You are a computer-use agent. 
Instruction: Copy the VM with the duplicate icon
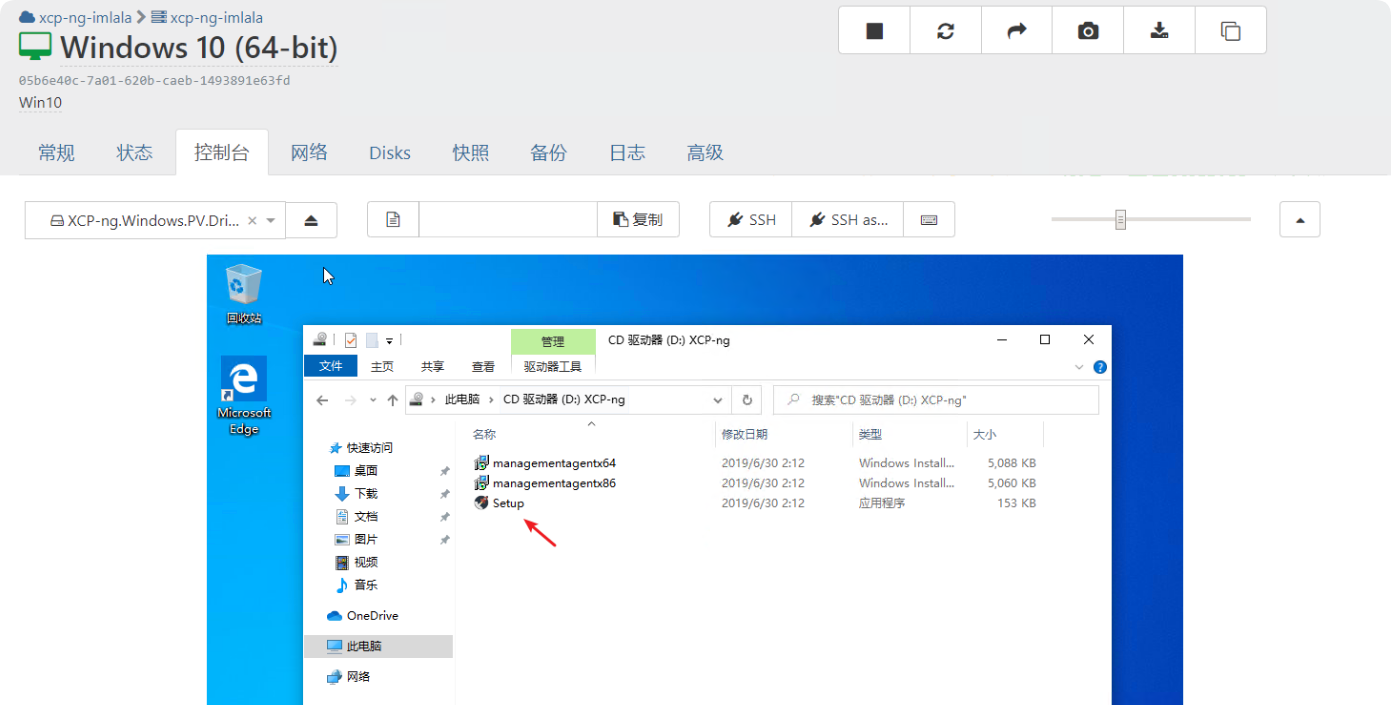coord(1230,31)
